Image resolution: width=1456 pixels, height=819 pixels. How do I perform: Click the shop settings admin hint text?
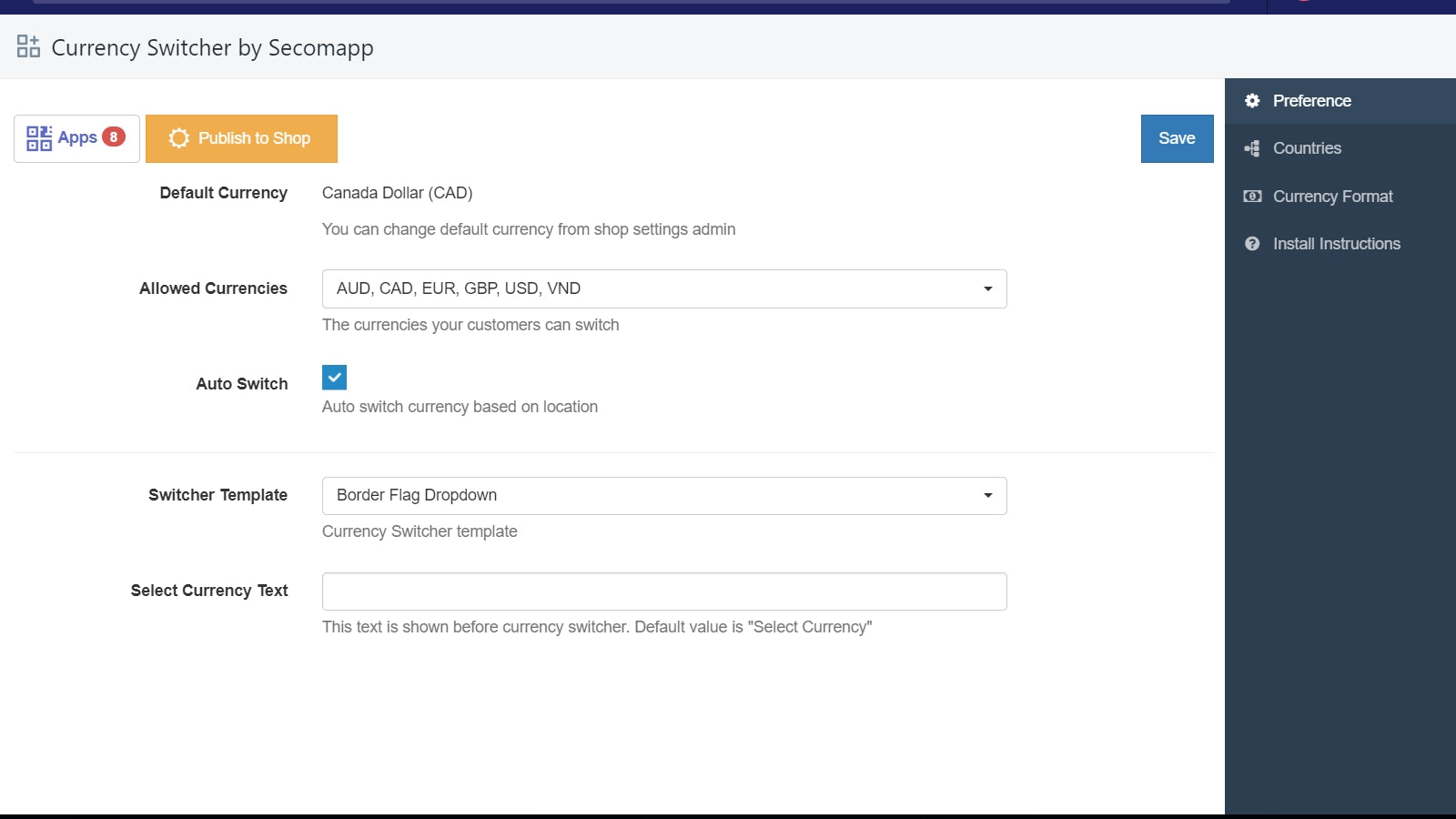click(x=529, y=229)
